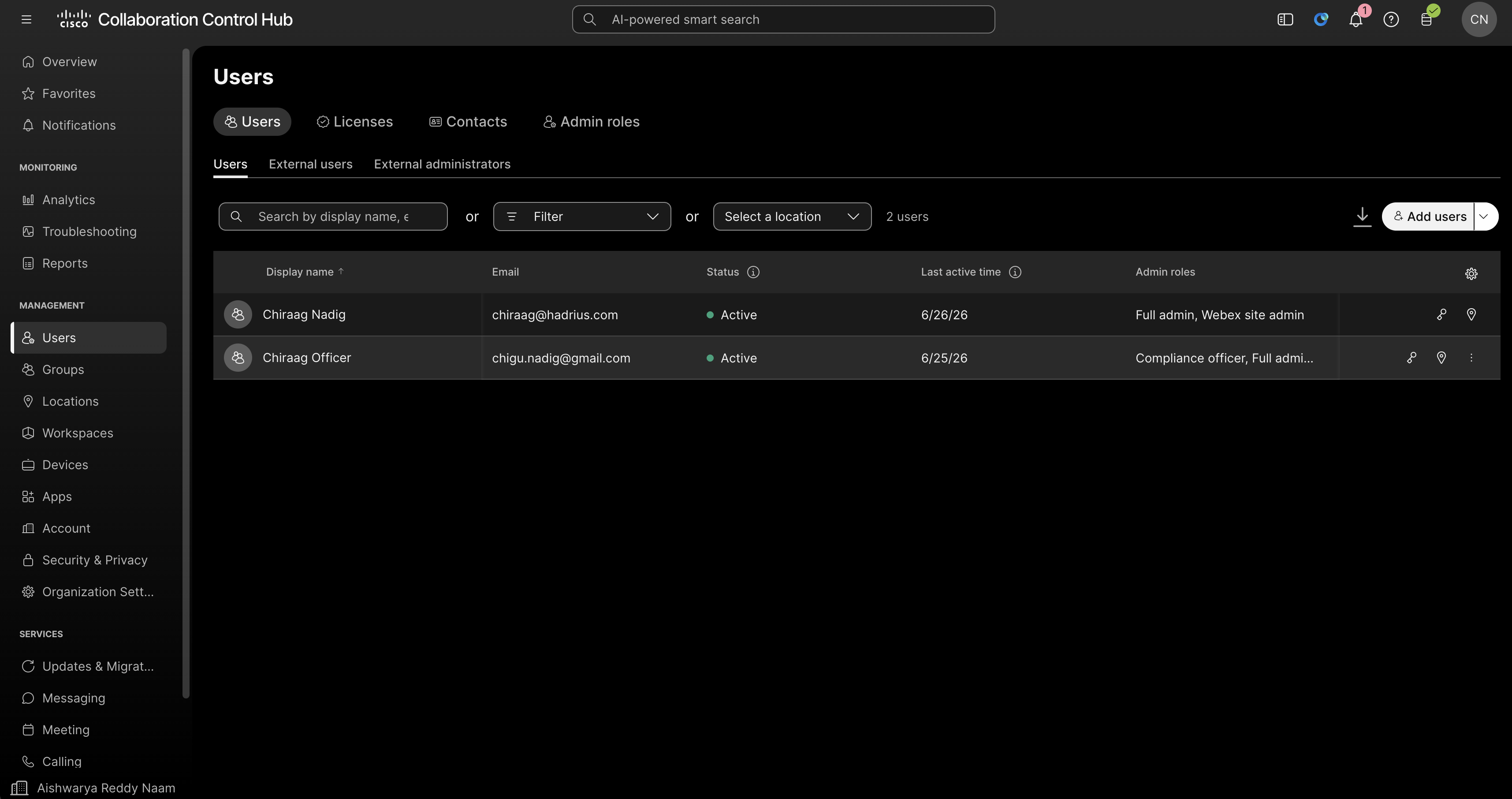Click email chiraag@hadrius.com
The image size is (1512, 799).
(x=555, y=315)
